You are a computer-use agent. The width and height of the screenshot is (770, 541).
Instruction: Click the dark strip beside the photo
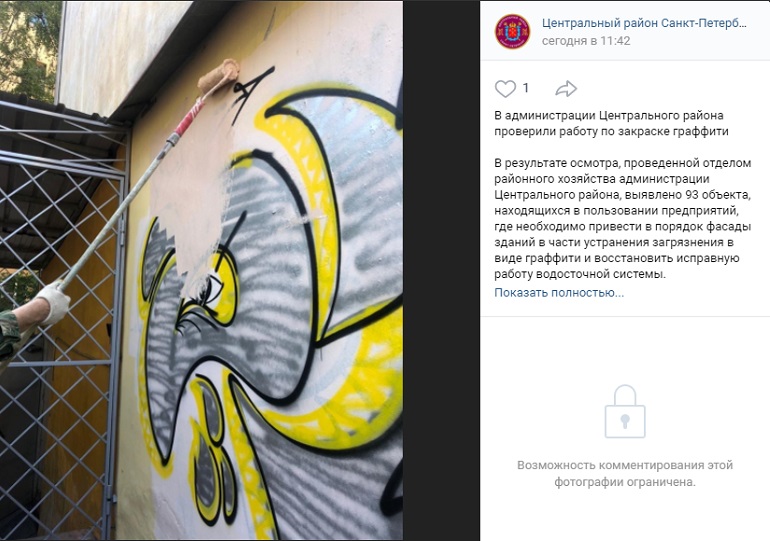pos(441,270)
